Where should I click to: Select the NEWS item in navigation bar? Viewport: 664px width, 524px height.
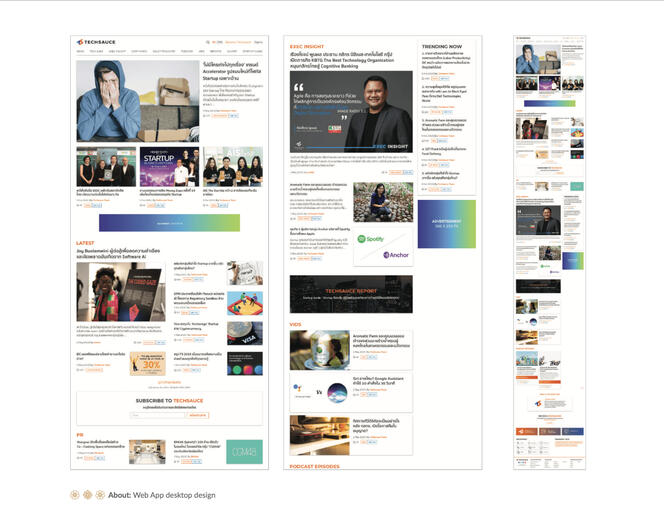tap(80, 51)
